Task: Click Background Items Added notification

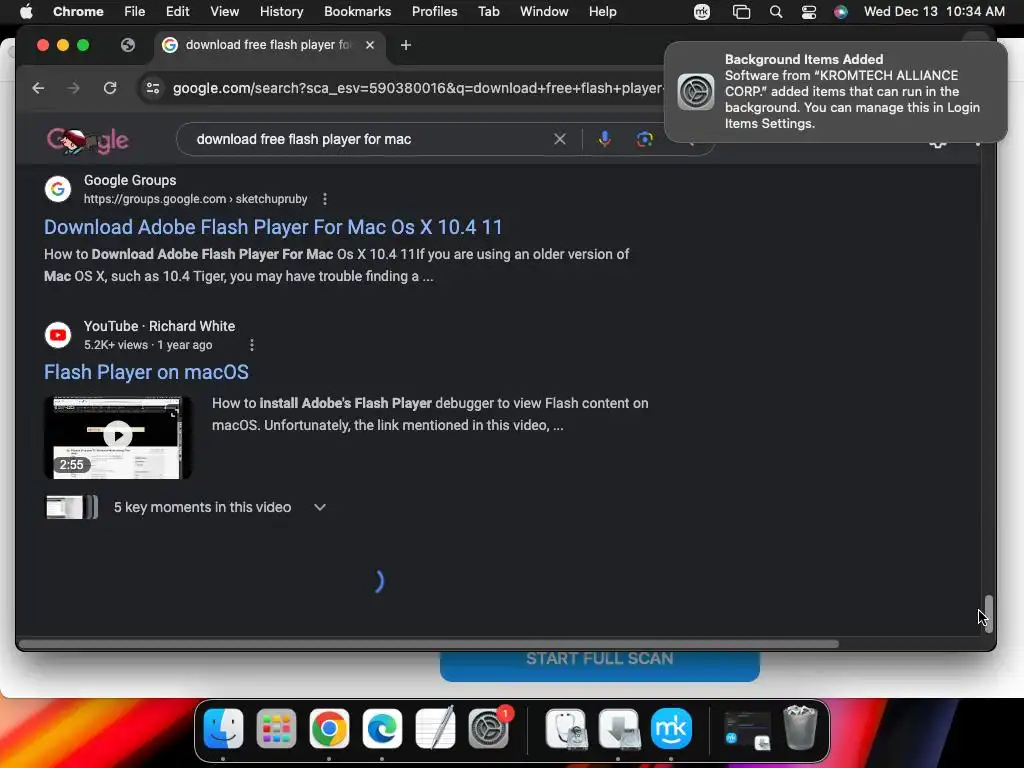Action: pyautogui.click(x=835, y=91)
